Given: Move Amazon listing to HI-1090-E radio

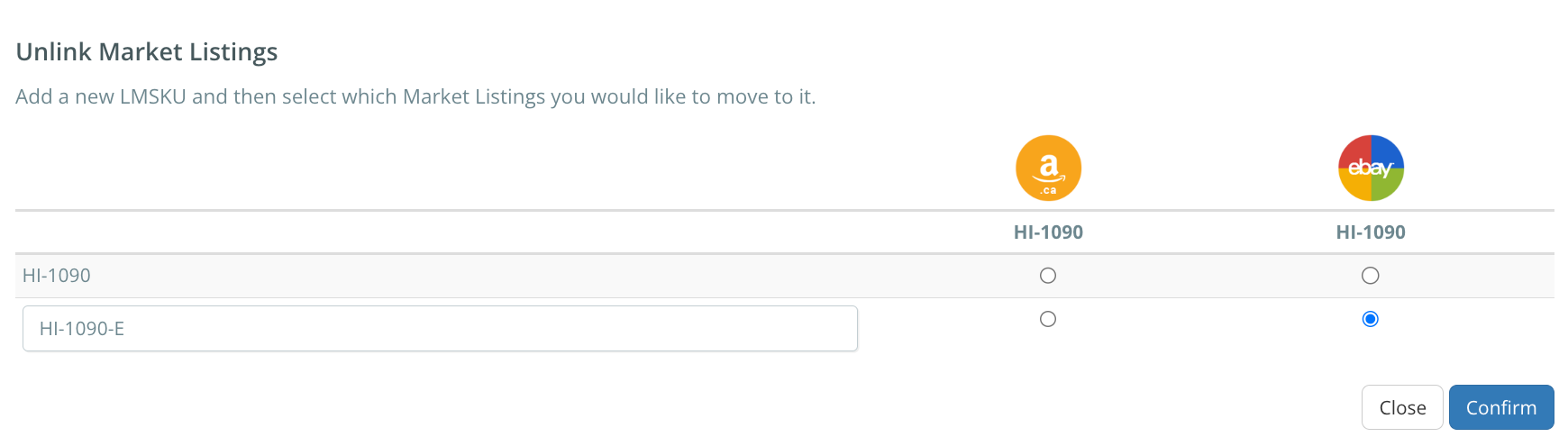Looking at the screenshot, I should pos(1048,319).
